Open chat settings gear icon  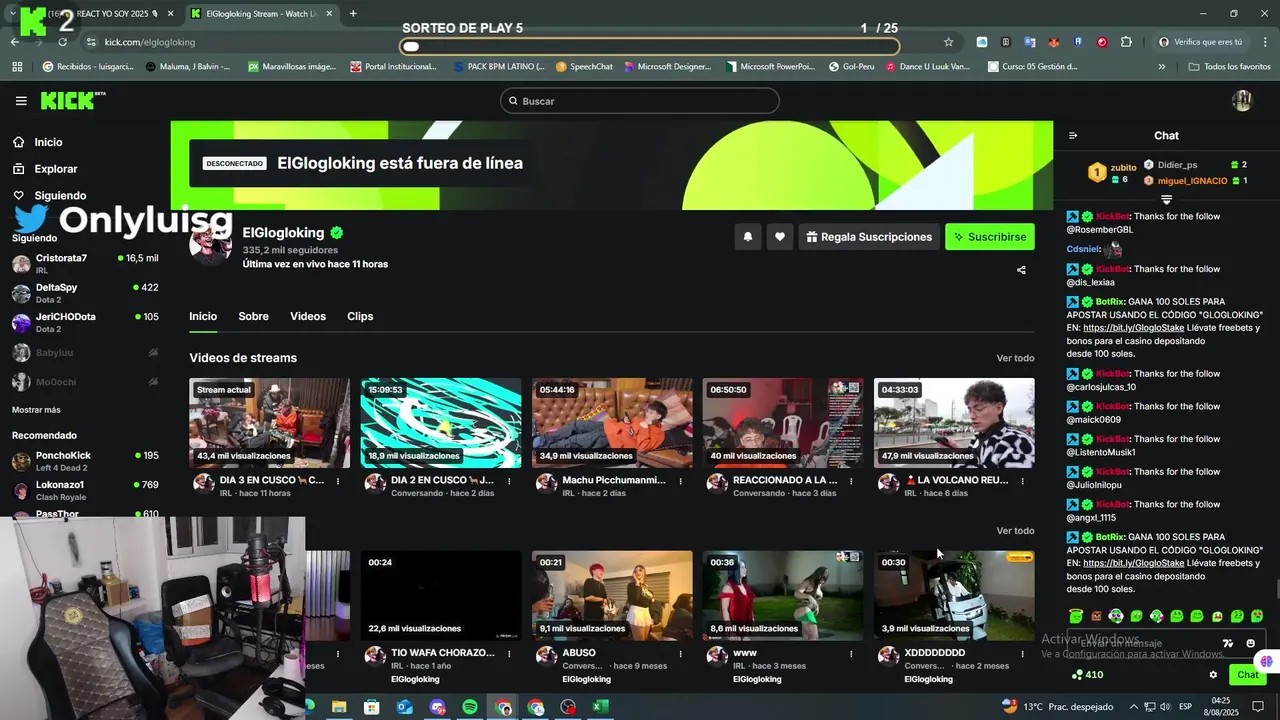(1213, 675)
